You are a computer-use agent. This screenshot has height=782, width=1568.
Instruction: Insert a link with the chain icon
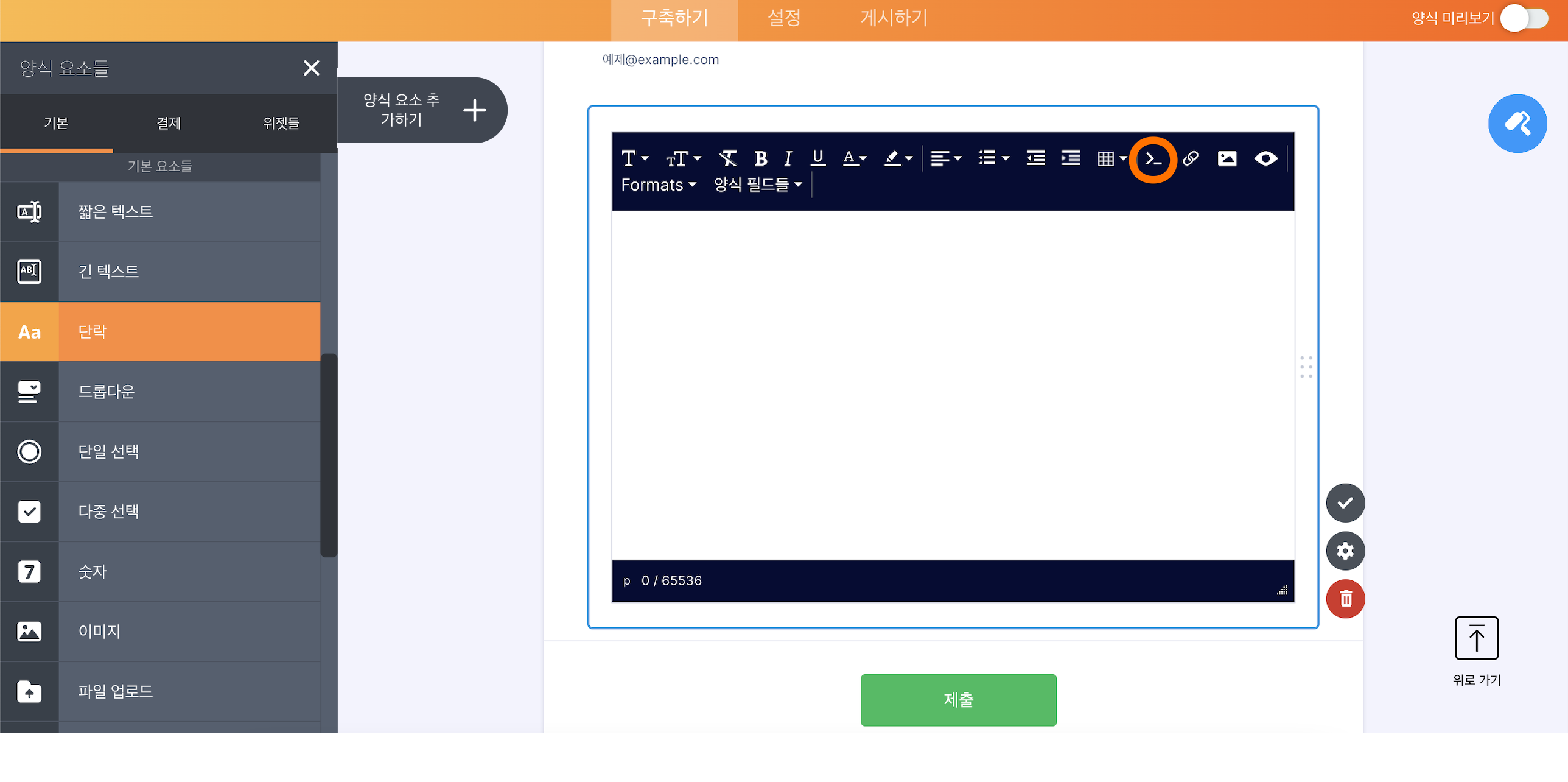(1190, 159)
